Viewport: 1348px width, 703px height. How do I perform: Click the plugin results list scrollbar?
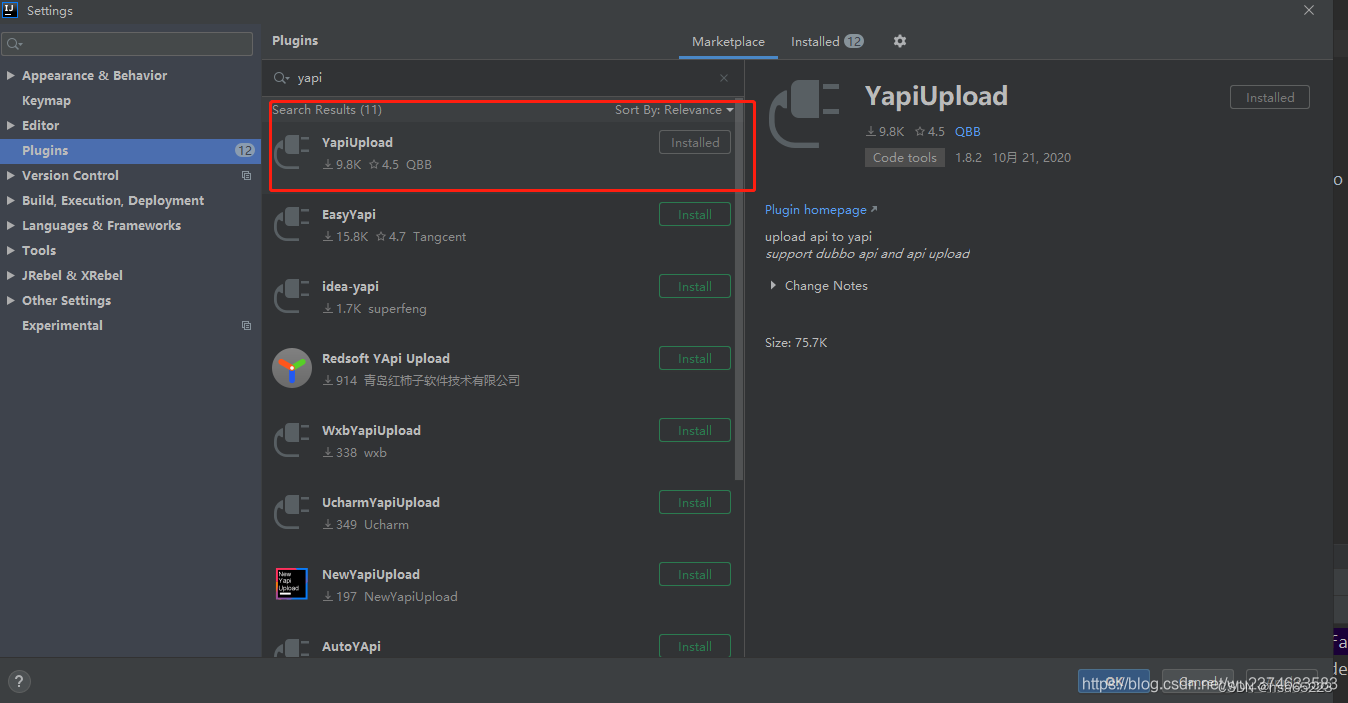tap(739, 290)
